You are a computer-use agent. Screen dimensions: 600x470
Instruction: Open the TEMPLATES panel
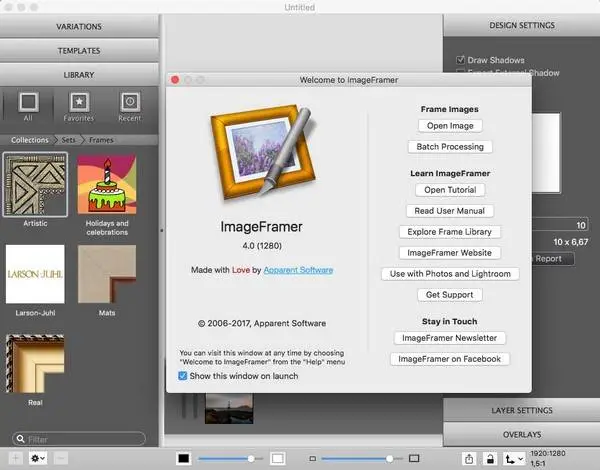point(79,51)
